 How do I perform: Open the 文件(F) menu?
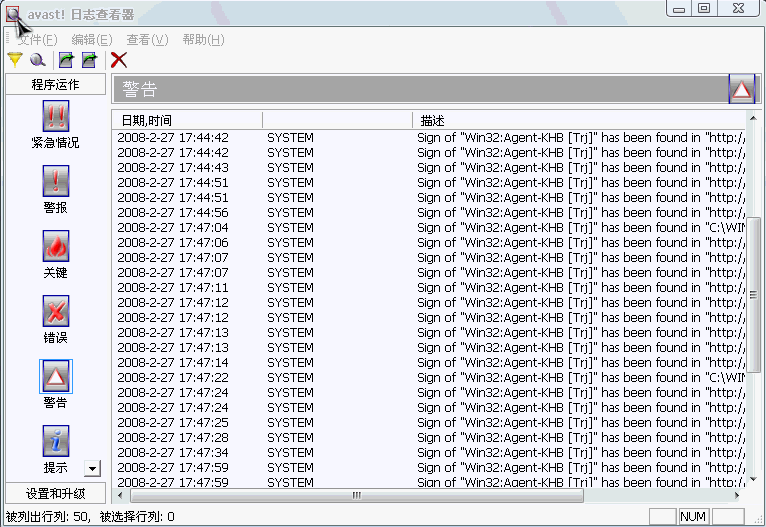click(38, 40)
